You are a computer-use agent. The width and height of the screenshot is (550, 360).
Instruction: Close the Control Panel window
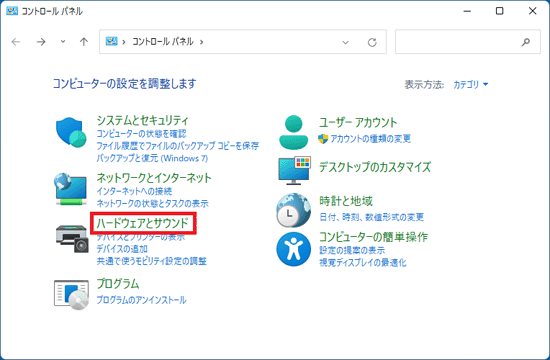[x=532, y=11]
